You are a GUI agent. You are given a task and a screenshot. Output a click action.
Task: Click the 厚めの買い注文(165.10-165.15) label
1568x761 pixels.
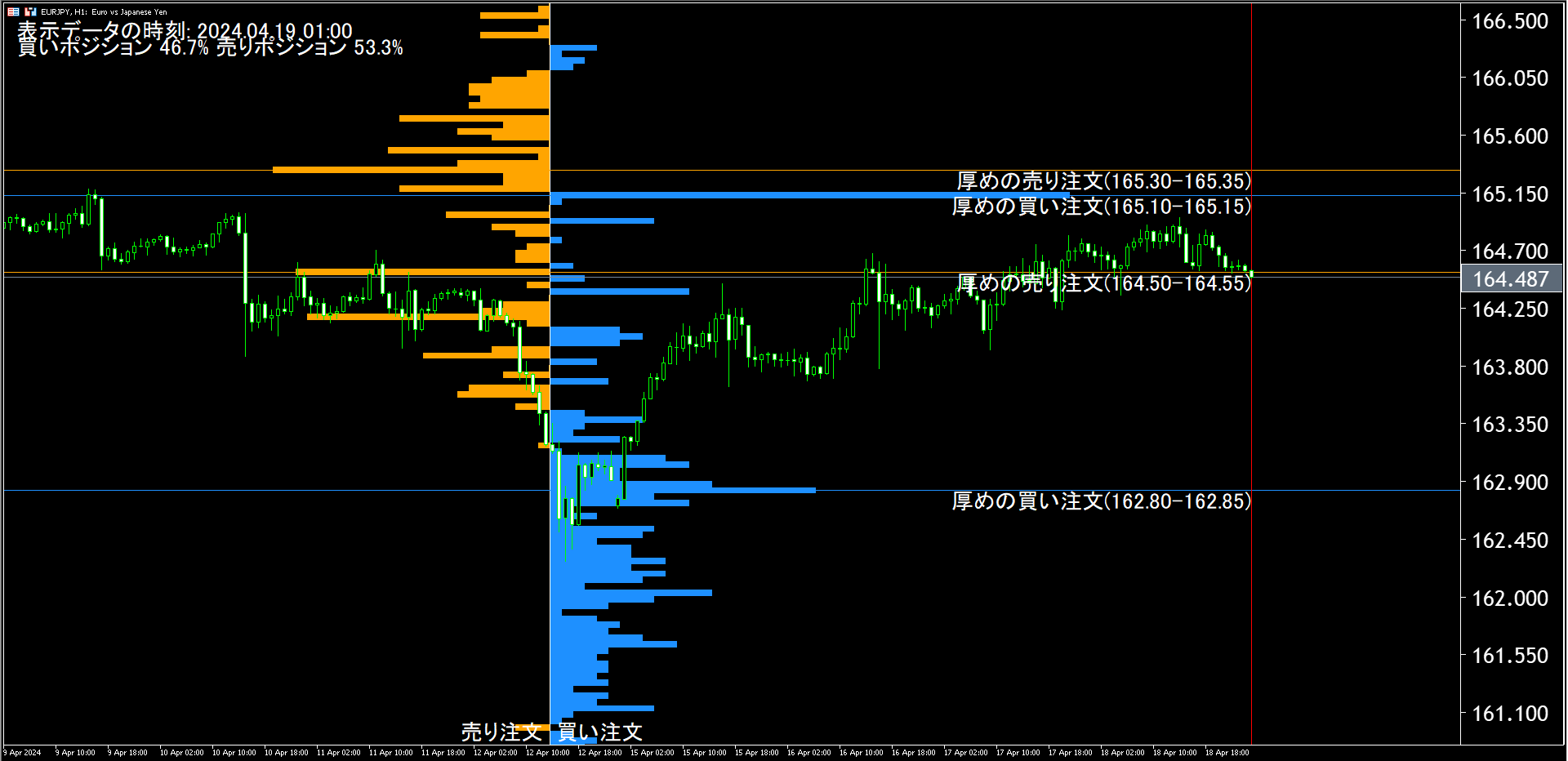tap(1102, 206)
